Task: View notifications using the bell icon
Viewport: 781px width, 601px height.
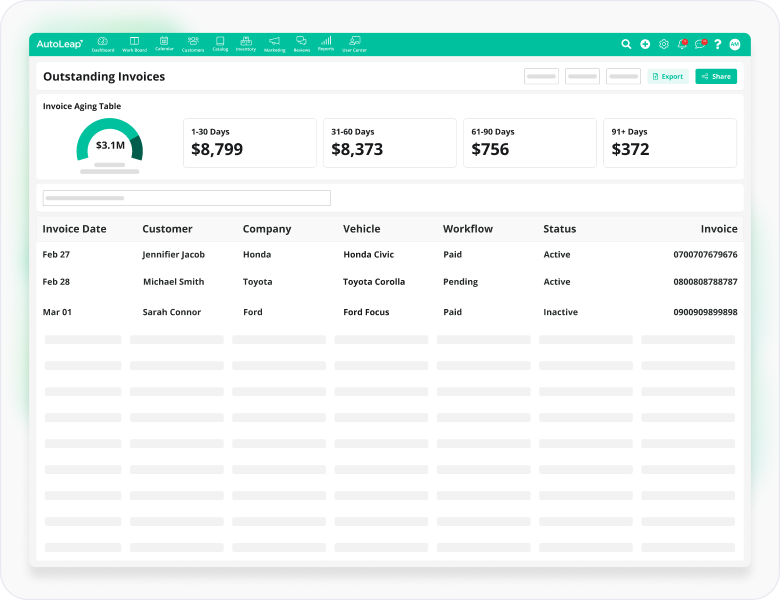Action: click(x=682, y=44)
